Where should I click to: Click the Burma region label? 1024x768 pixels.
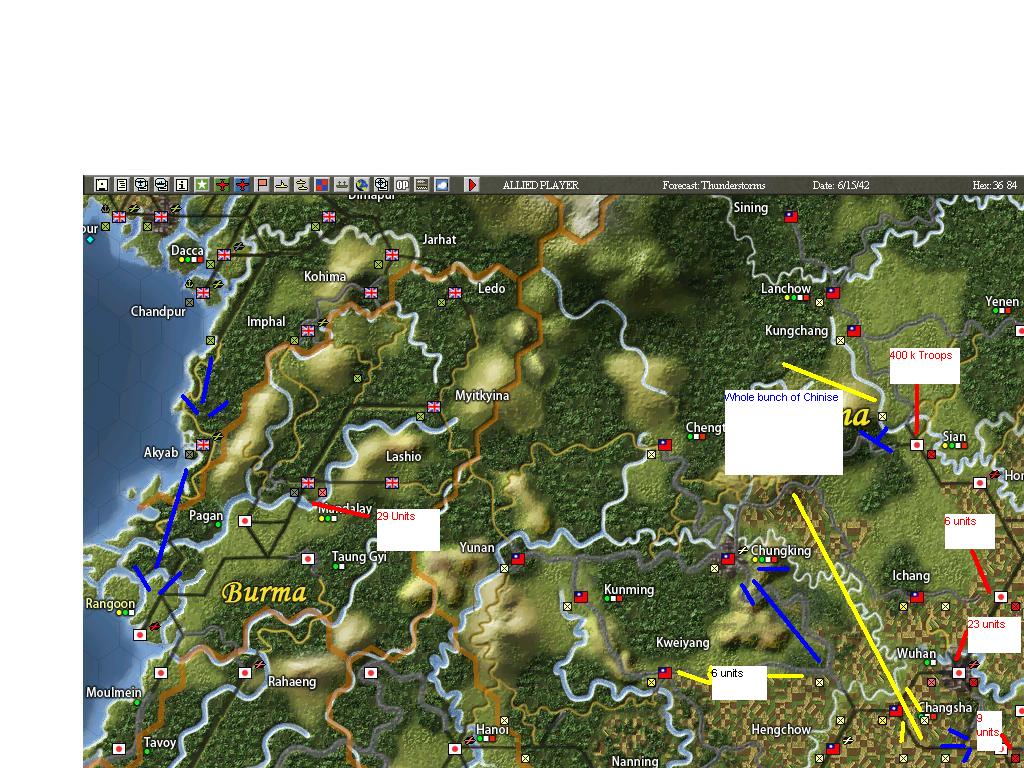(264, 592)
